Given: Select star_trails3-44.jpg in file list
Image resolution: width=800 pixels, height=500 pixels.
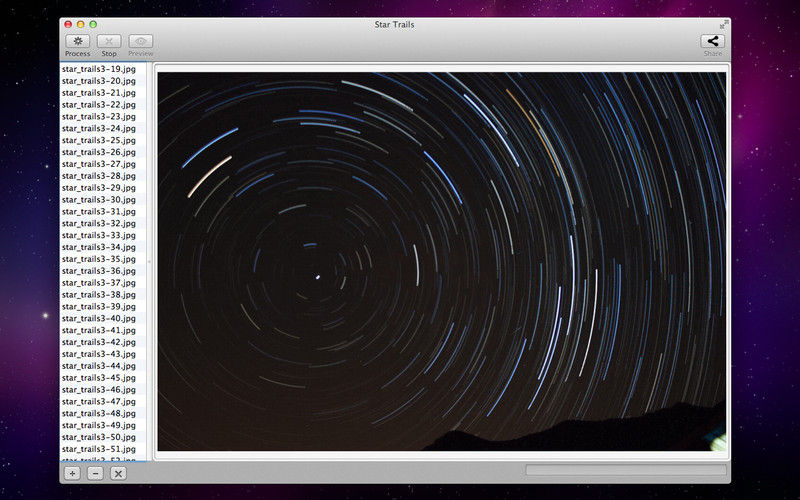Looking at the screenshot, I should pyautogui.click(x=103, y=365).
